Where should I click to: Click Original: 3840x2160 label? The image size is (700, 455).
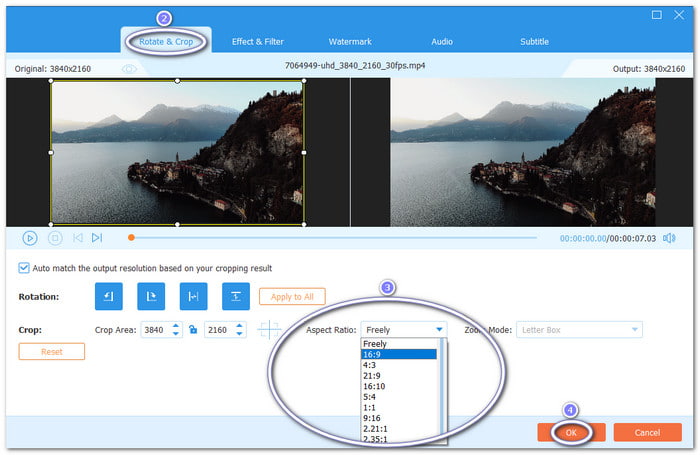(x=53, y=69)
